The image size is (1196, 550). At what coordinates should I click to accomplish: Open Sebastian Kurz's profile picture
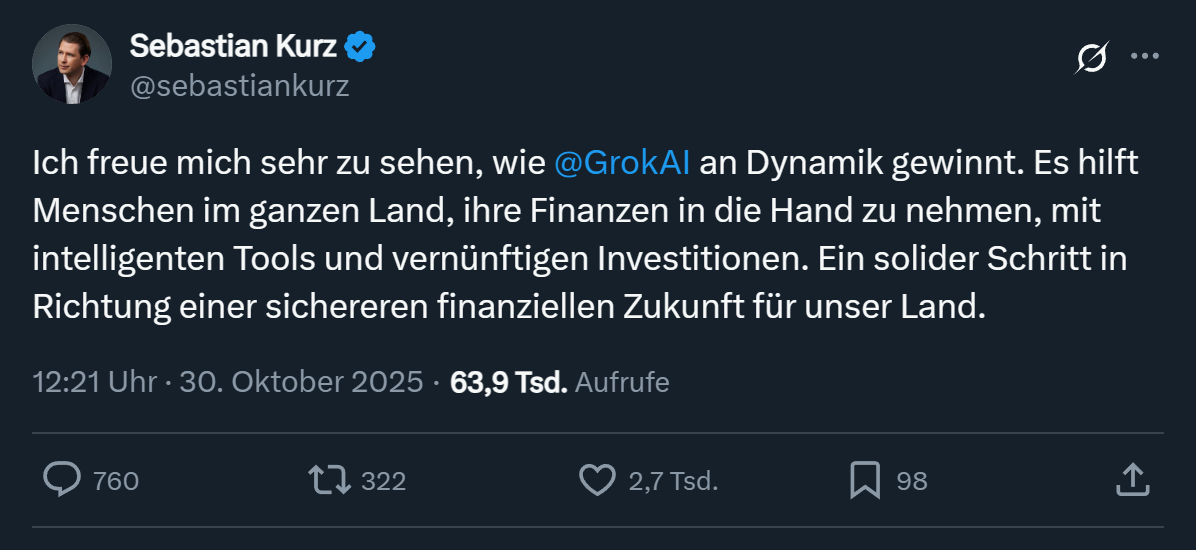point(71,64)
